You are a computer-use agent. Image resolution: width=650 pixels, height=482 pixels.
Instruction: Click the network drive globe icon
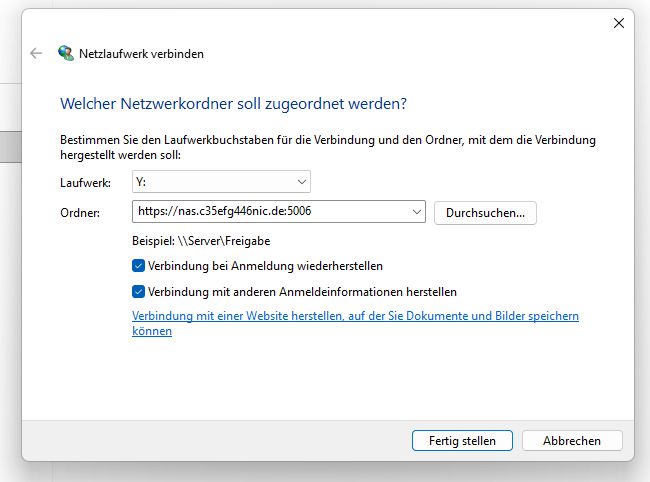point(66,53)
